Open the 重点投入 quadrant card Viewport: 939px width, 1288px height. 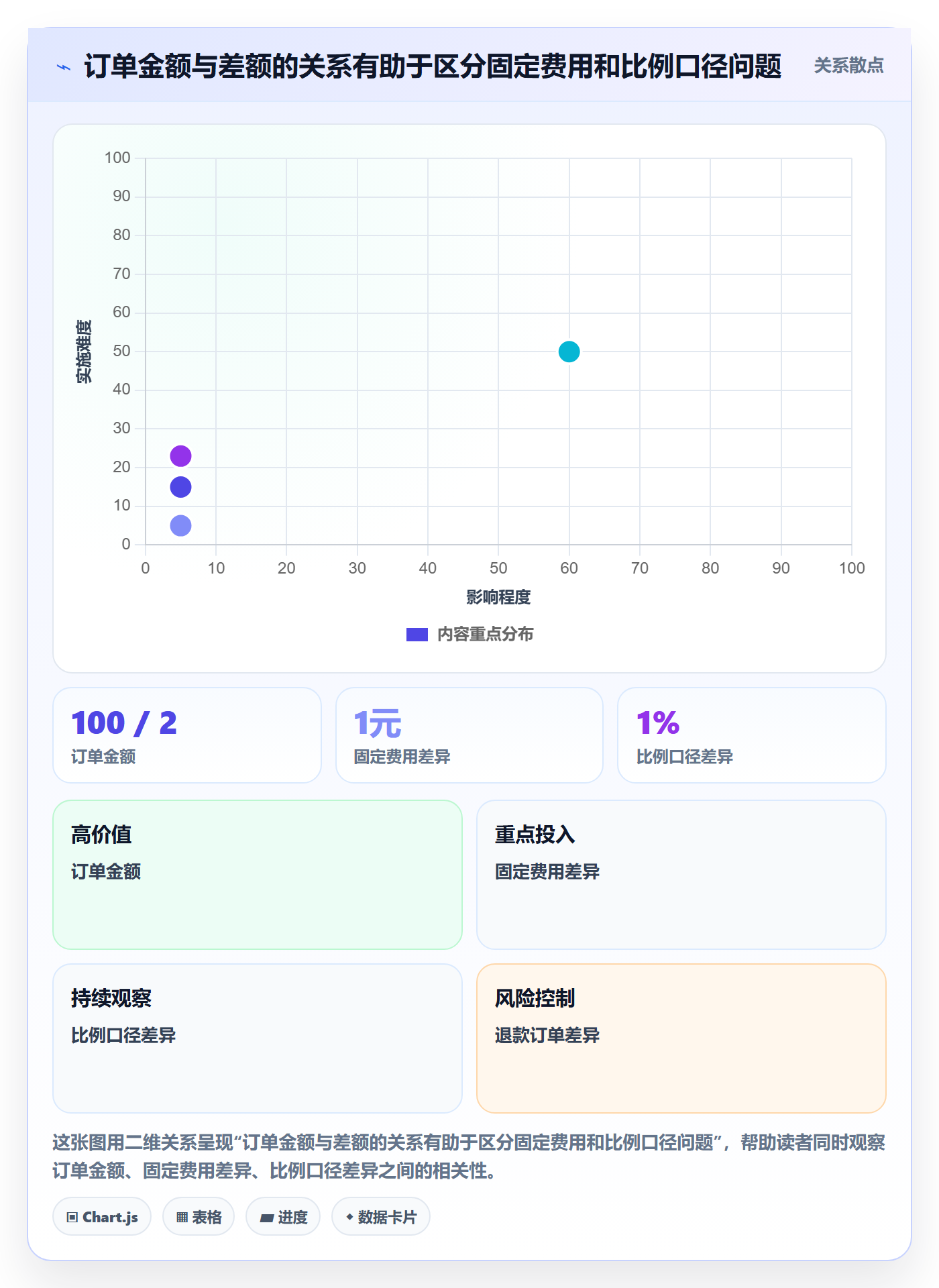pyautogui.click(x=681, y=875)
